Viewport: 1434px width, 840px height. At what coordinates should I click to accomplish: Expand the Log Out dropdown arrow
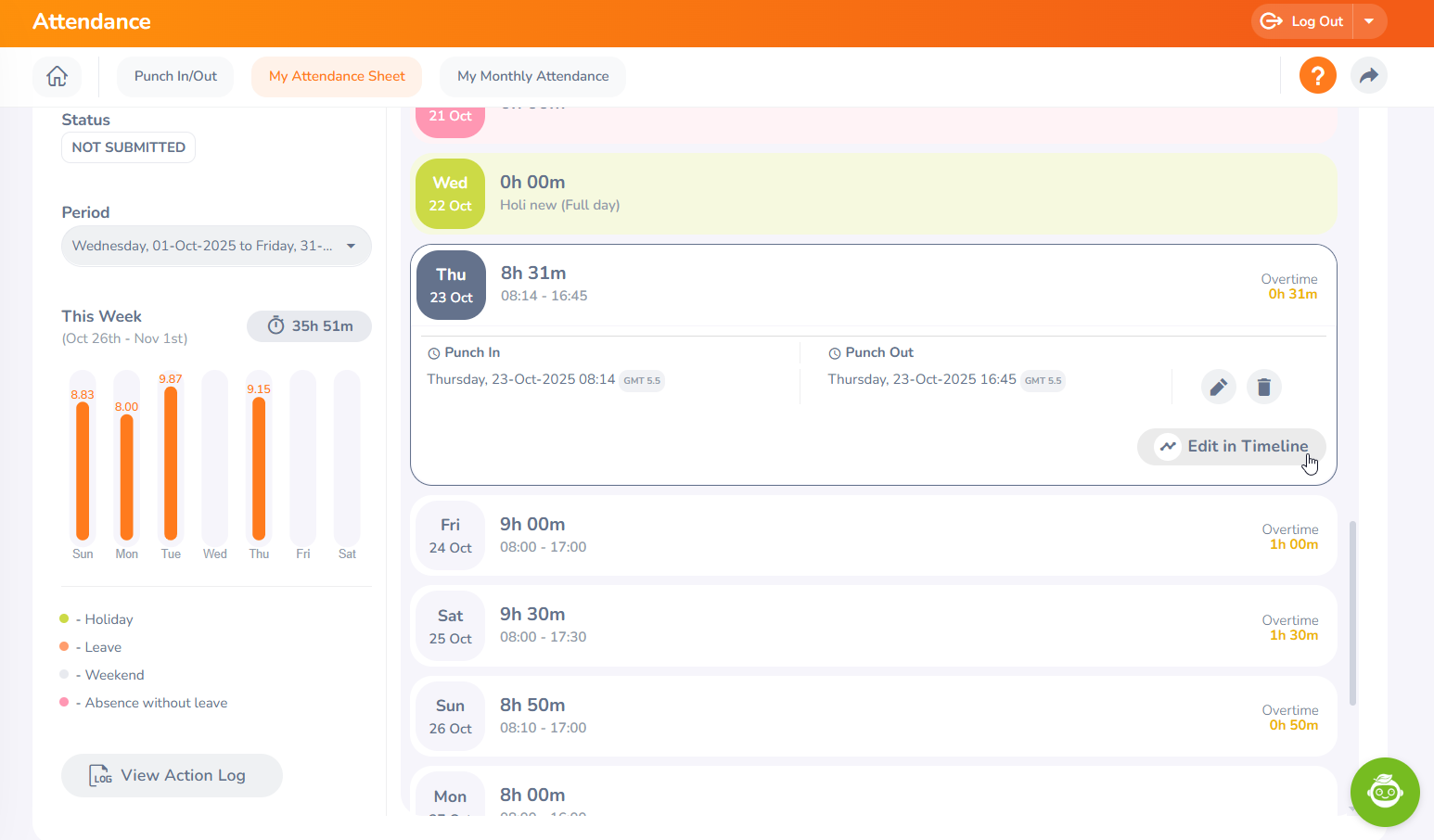pos(1369,21)
